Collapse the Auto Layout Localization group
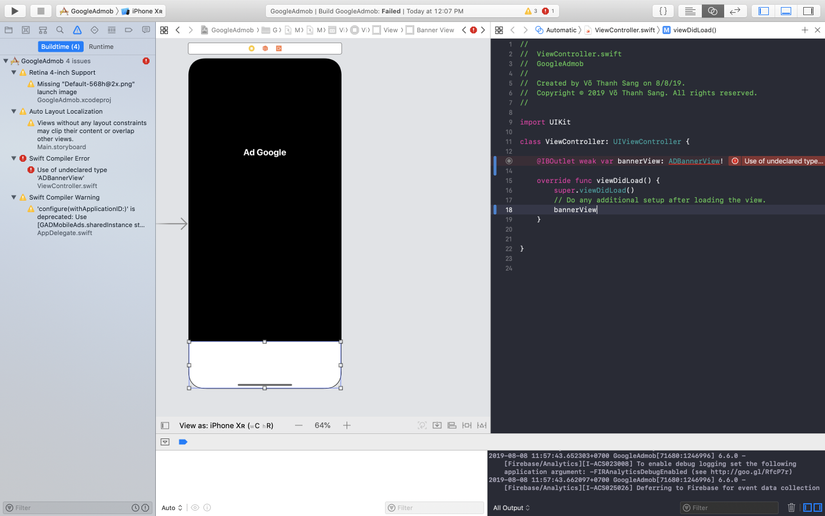Screen dimensions: 825x516 coord(14,112)
